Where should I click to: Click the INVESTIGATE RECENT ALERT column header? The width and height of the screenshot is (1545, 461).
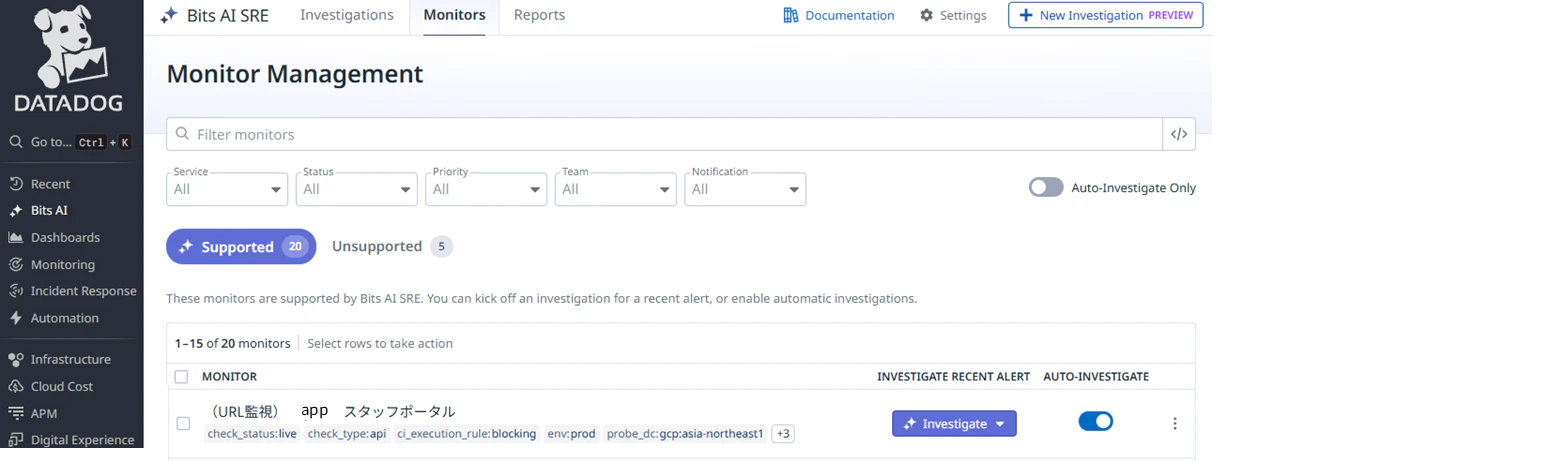953,377
